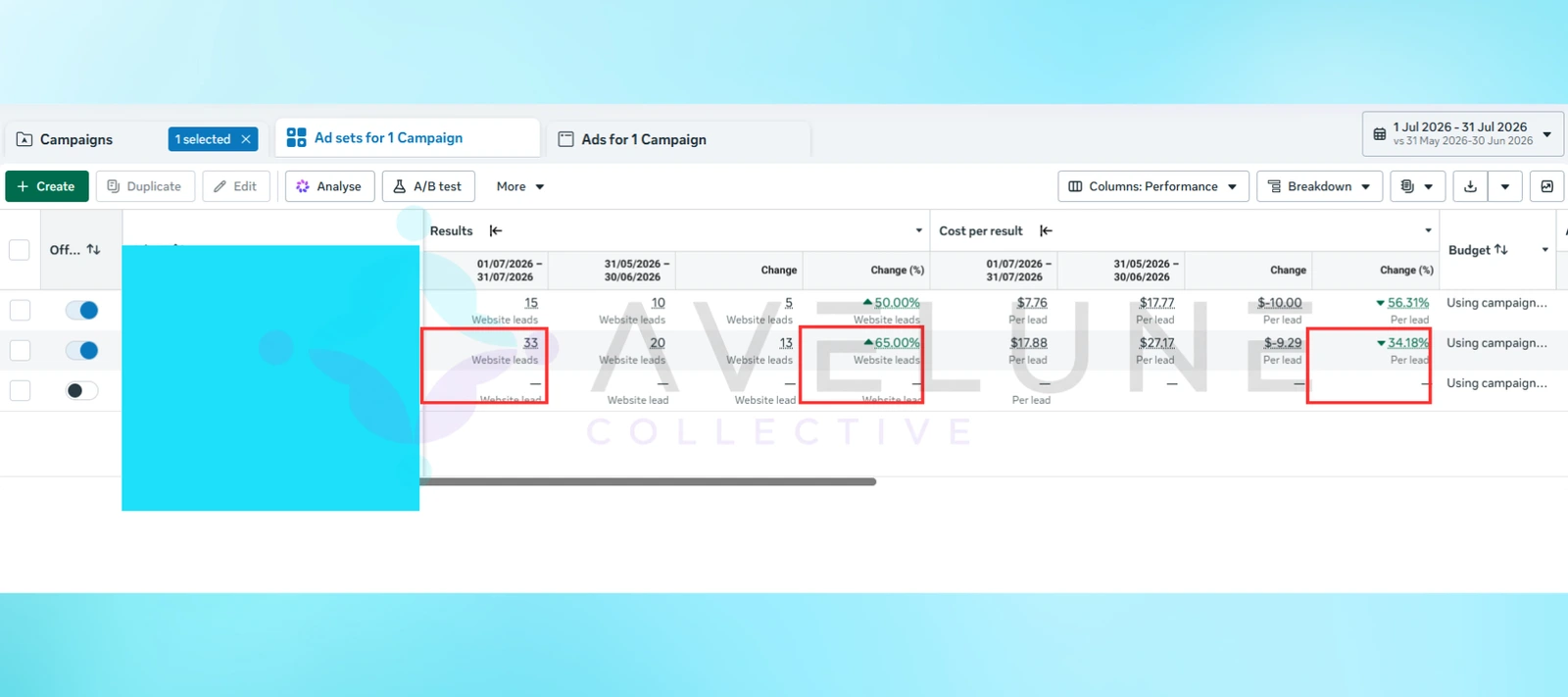The image size is (1568, 697).
Task: Click the $27.17 previous cost per lead
Action: [x=1156, y=343]
